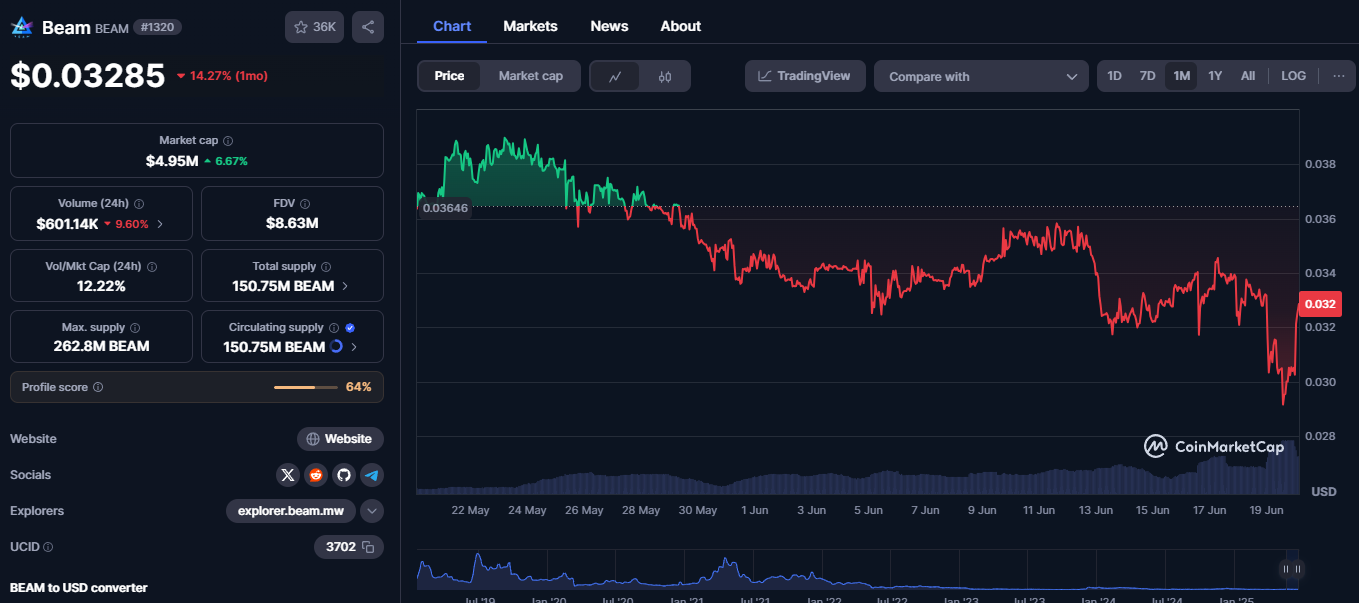Set chart range to All
The width and height of the screenshot is (1359, 603).
tap(1248, 76)
